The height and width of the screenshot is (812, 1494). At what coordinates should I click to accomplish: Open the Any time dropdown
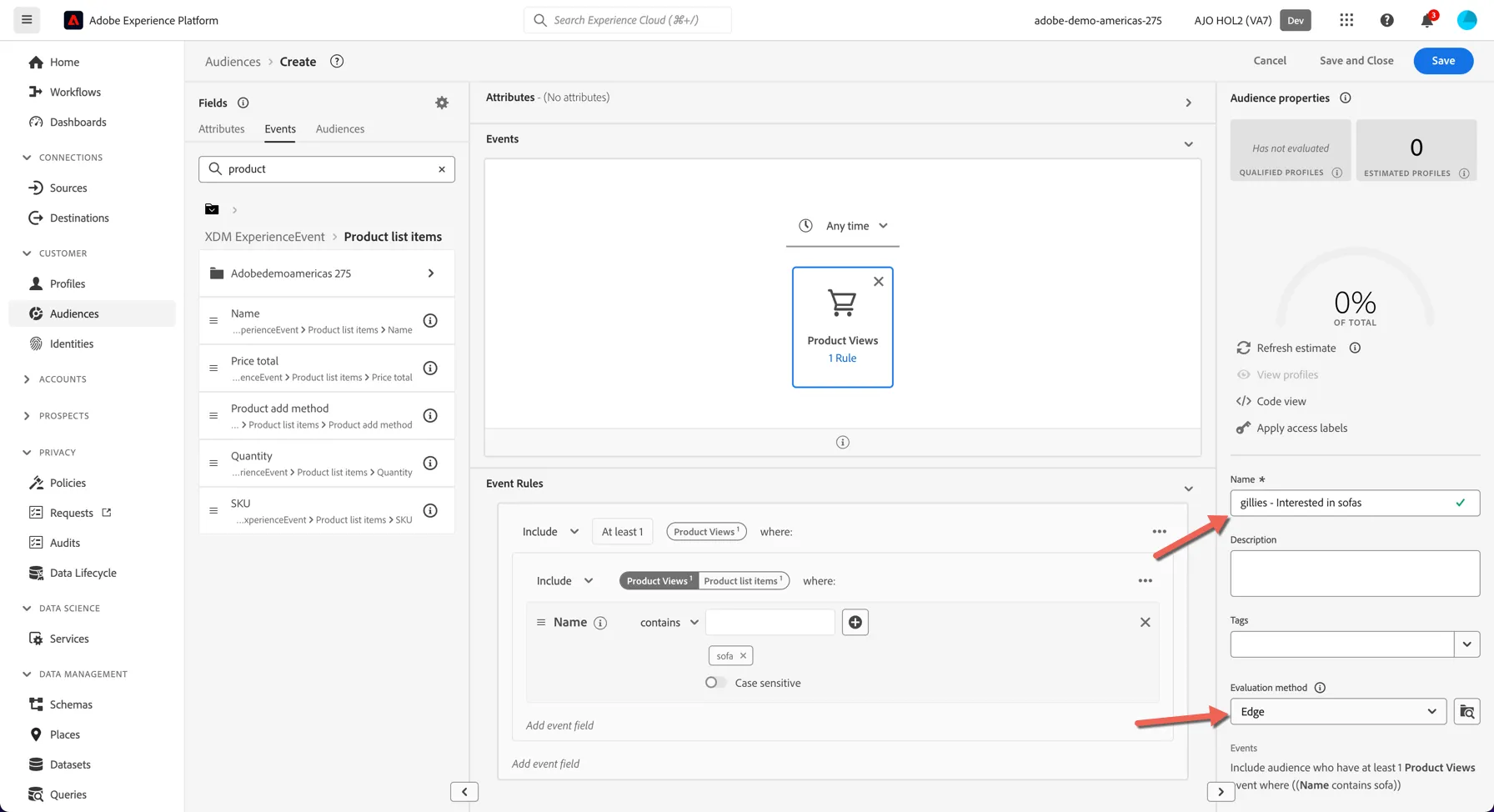click(x=843, y=226)
